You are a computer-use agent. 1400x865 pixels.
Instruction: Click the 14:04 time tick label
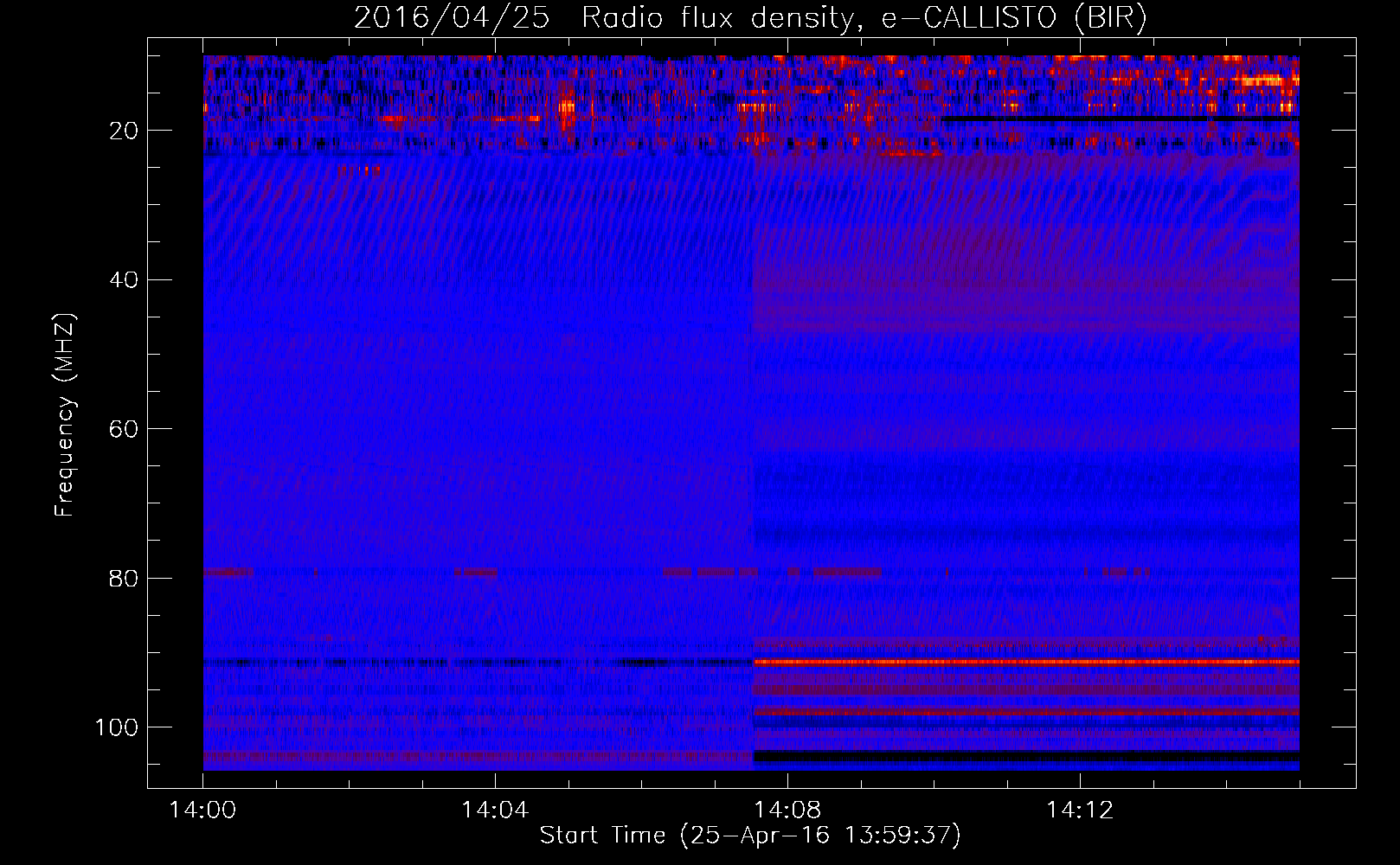[x=495, y=810]
